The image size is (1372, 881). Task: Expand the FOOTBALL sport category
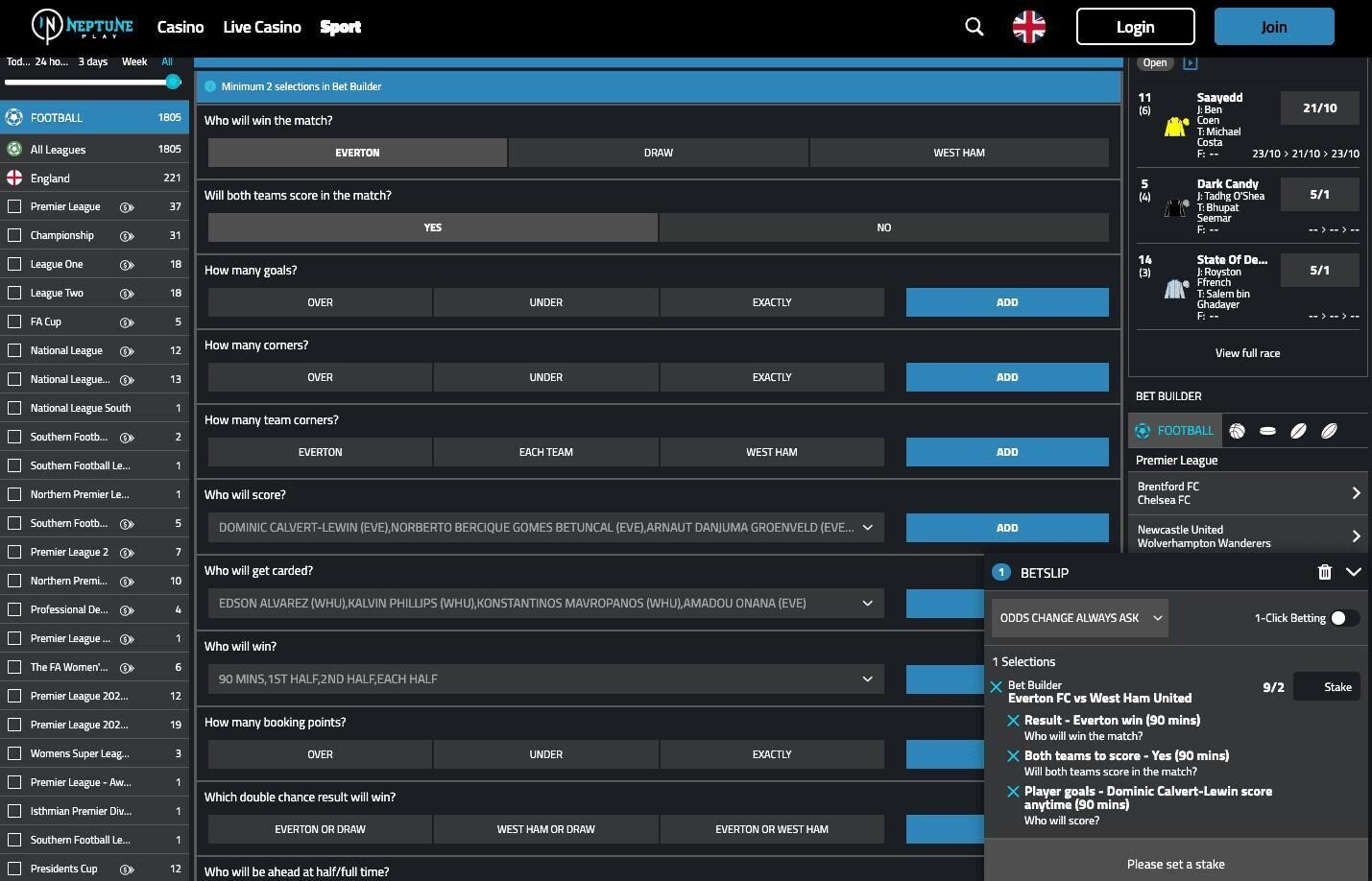94,117
